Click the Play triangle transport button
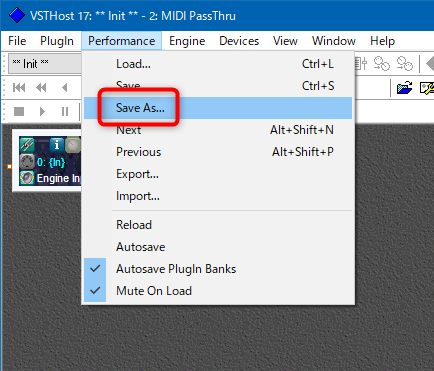434x371 pixels. (42, 111)
